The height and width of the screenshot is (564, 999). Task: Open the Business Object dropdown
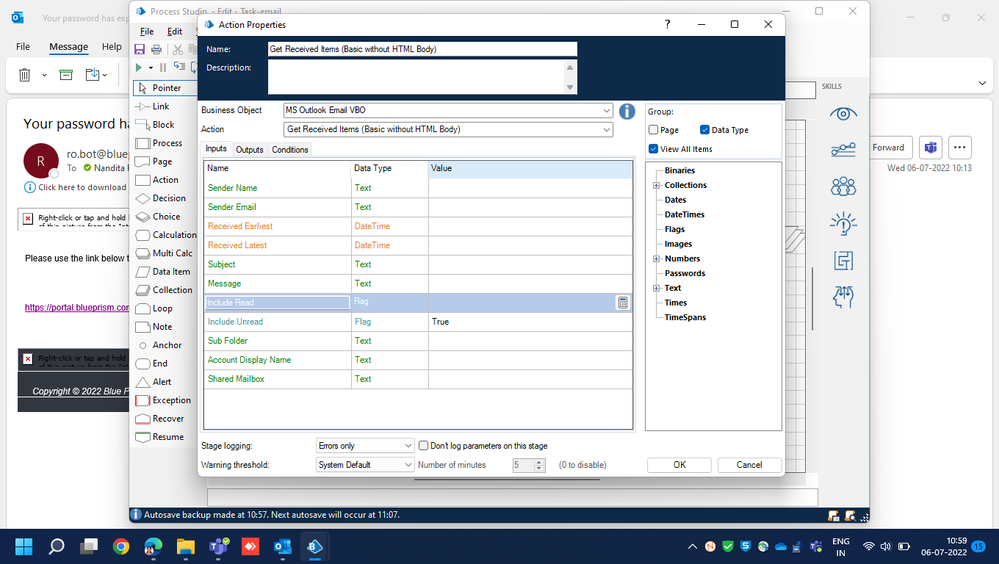click(606, 111)
